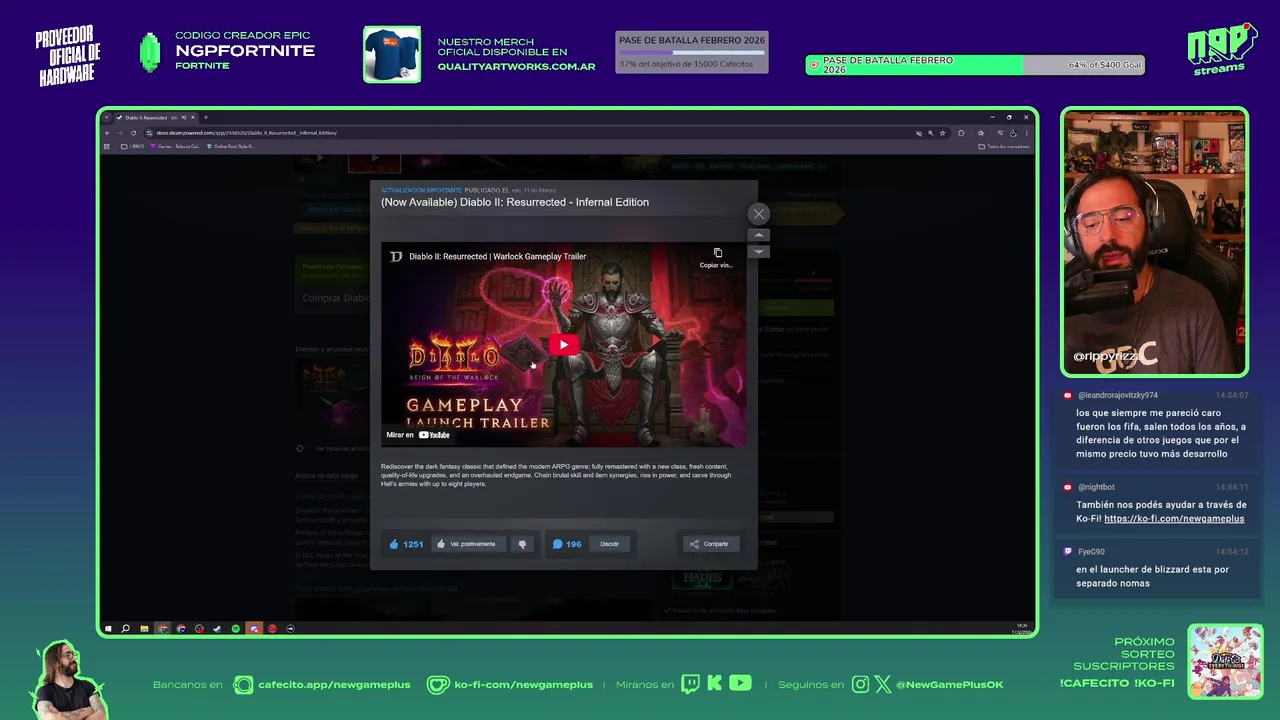Open Windows taskbar search
The width and height of the screenshot is (1280, 720).
[x=126, y=629]
